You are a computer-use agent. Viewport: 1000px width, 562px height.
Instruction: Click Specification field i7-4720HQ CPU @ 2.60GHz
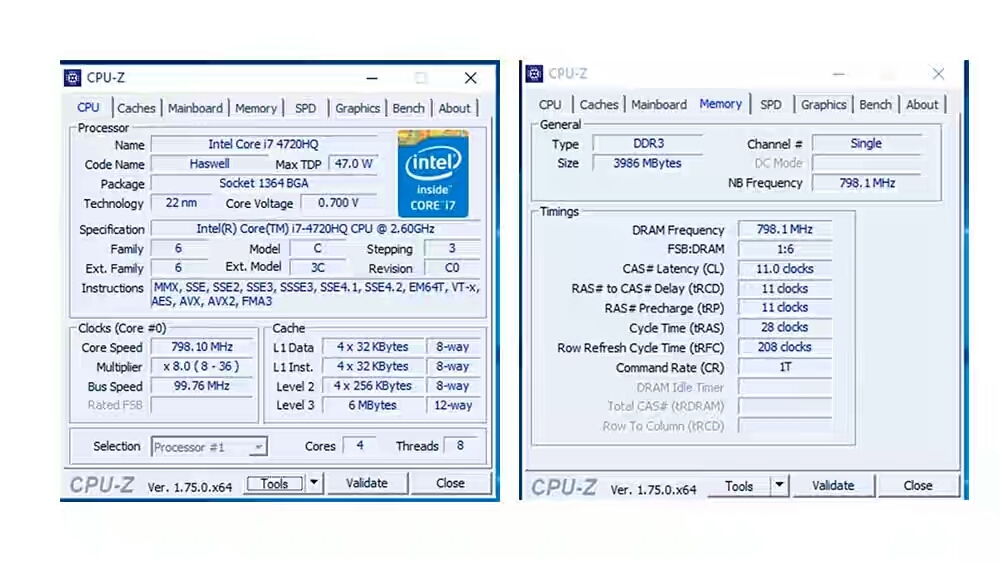(315, 229)
